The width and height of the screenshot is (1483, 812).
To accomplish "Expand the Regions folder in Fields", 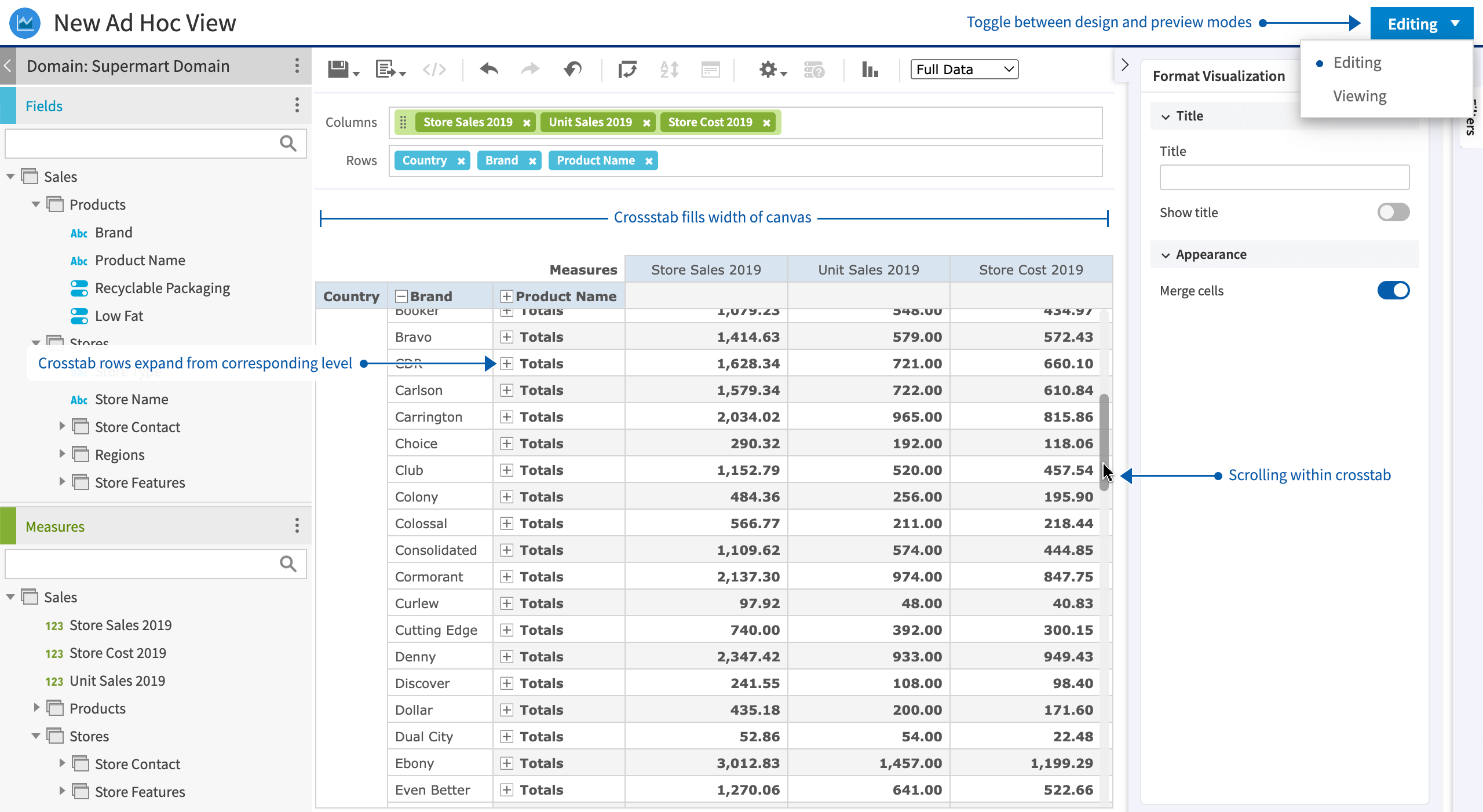I will tap(62, 454).
